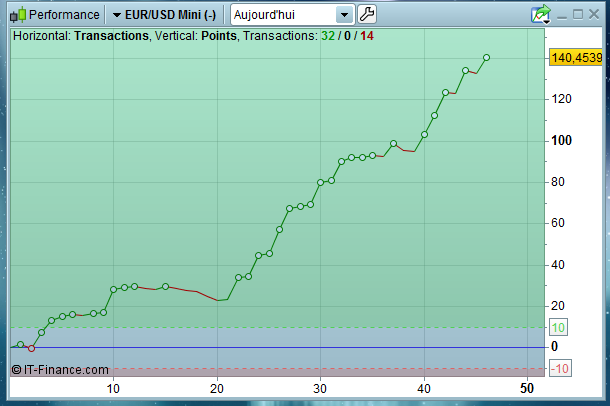Minimize the Performance window

561,16
